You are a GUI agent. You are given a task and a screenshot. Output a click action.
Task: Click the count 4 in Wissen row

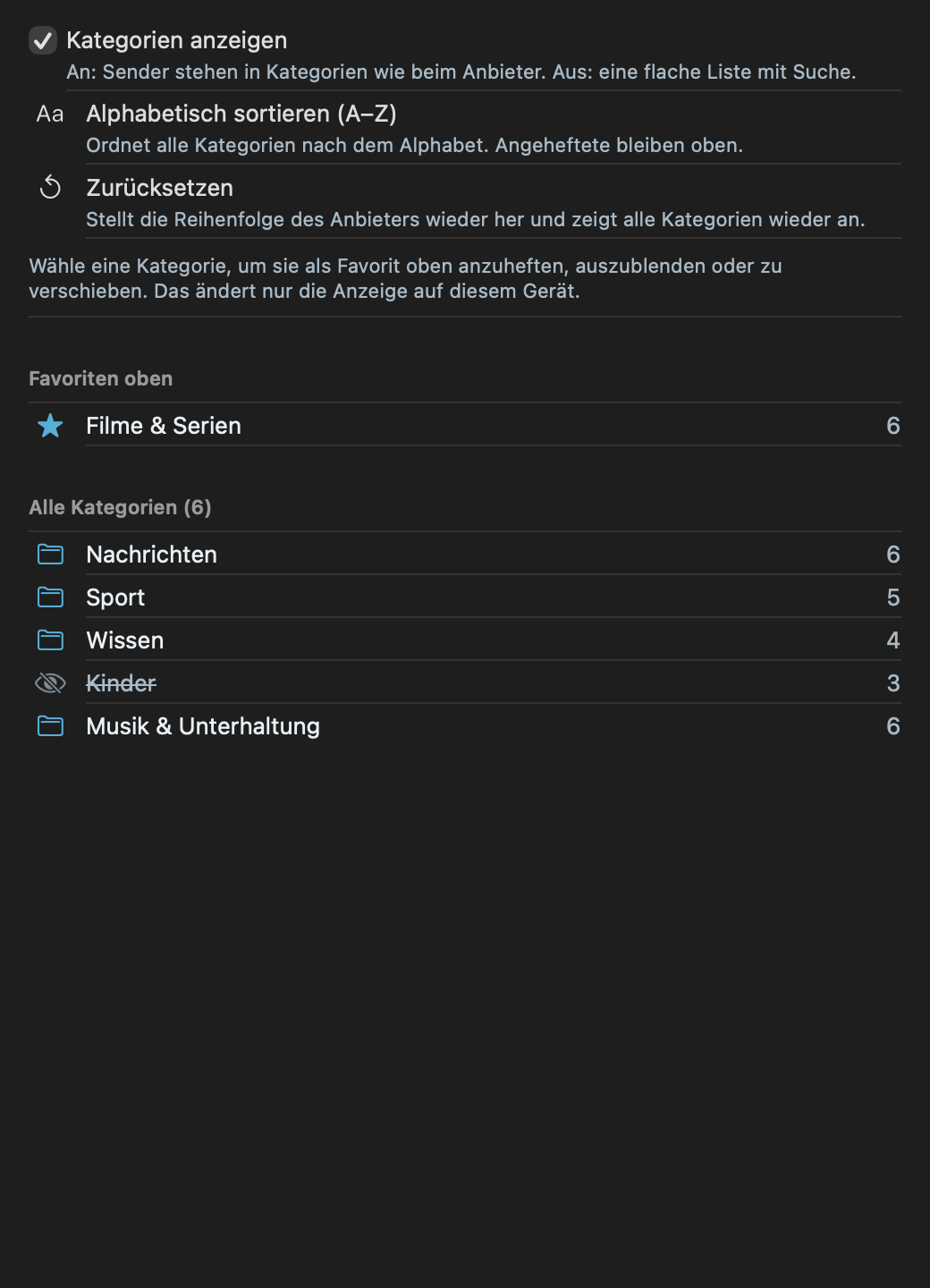click(893, 640)
